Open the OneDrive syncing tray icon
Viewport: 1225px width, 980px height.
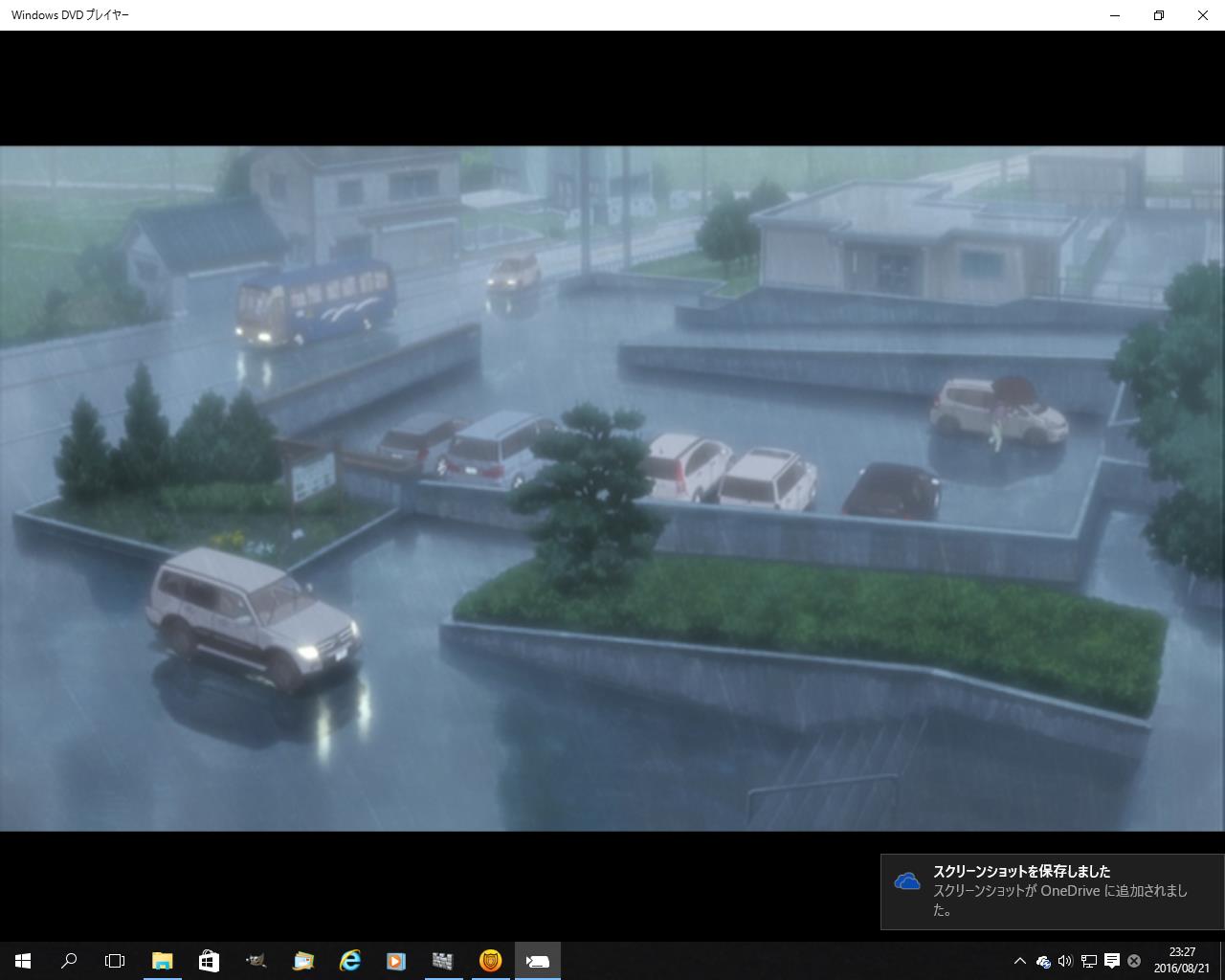[1043, 961]
